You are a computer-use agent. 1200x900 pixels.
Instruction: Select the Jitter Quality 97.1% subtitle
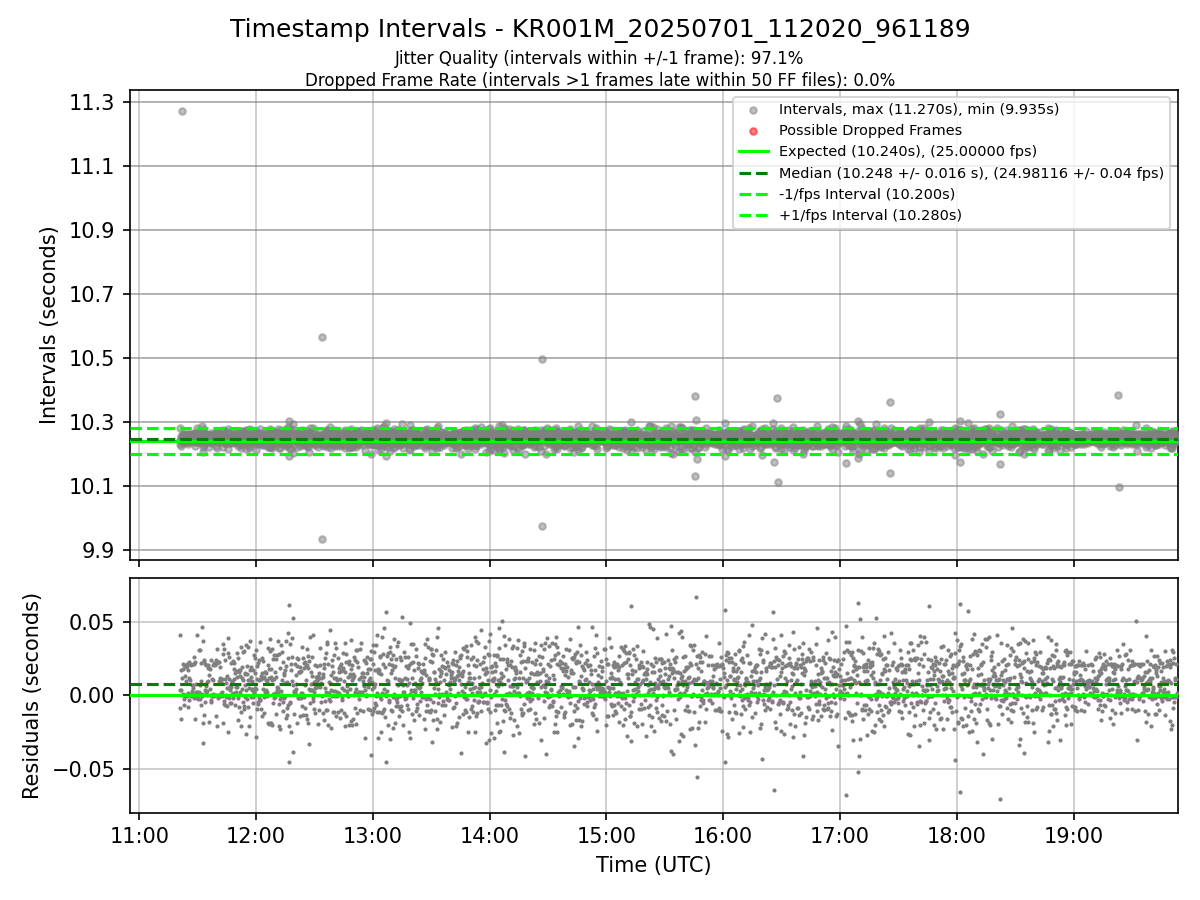(599, 58)
